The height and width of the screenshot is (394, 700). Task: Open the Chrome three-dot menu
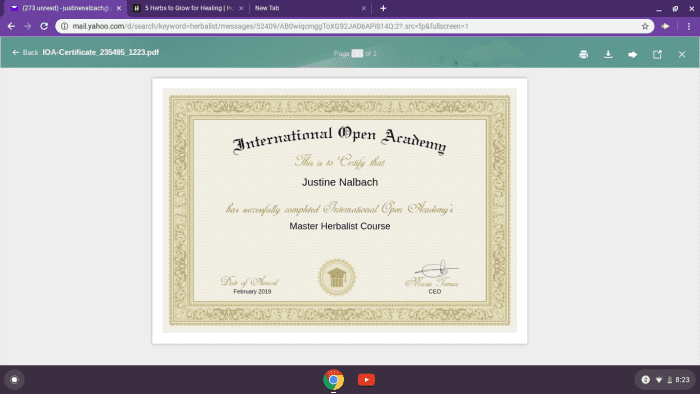click(x=689, y=26)
